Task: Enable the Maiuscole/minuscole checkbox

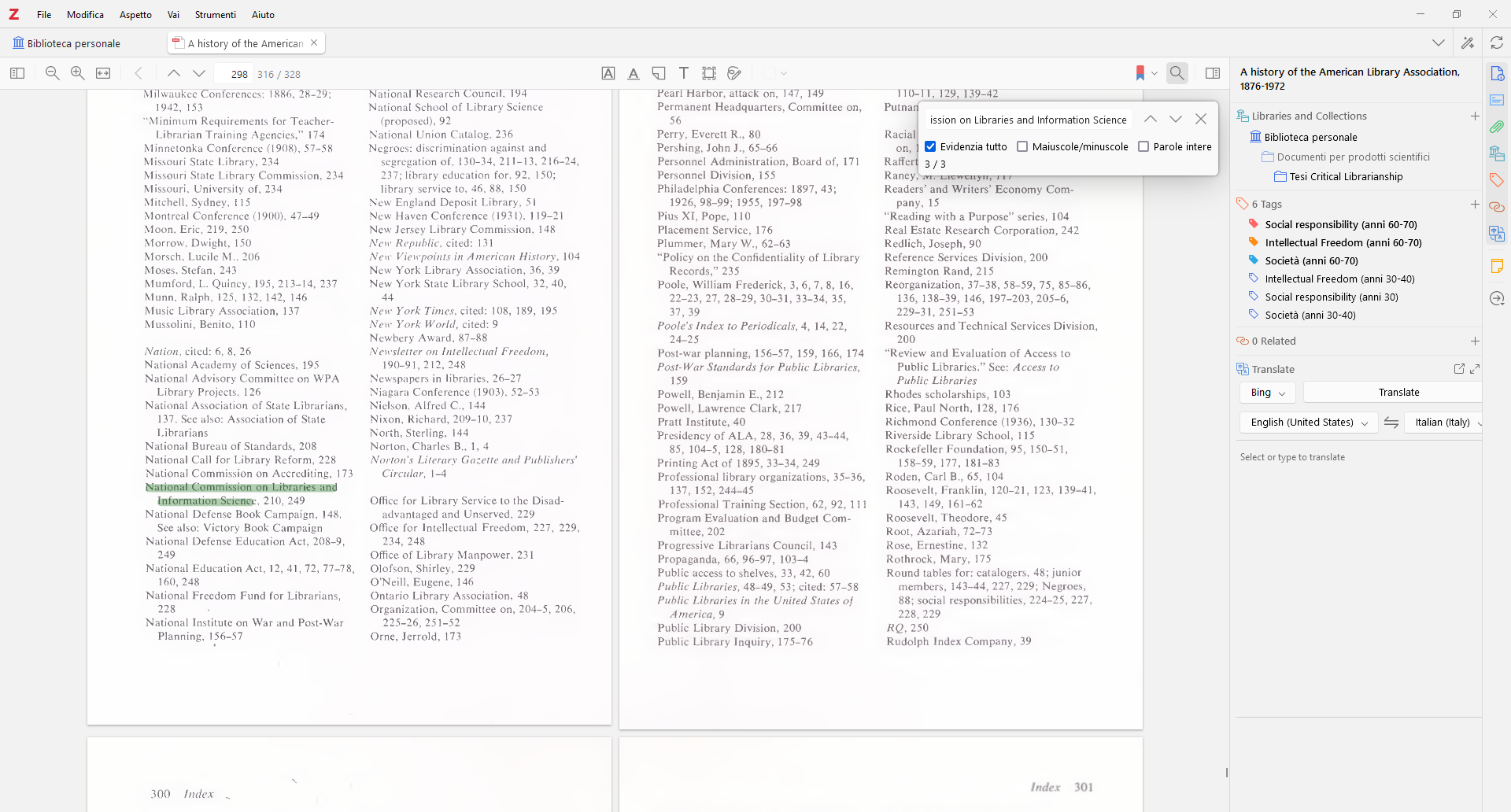Action: [x=1022, y=146]
